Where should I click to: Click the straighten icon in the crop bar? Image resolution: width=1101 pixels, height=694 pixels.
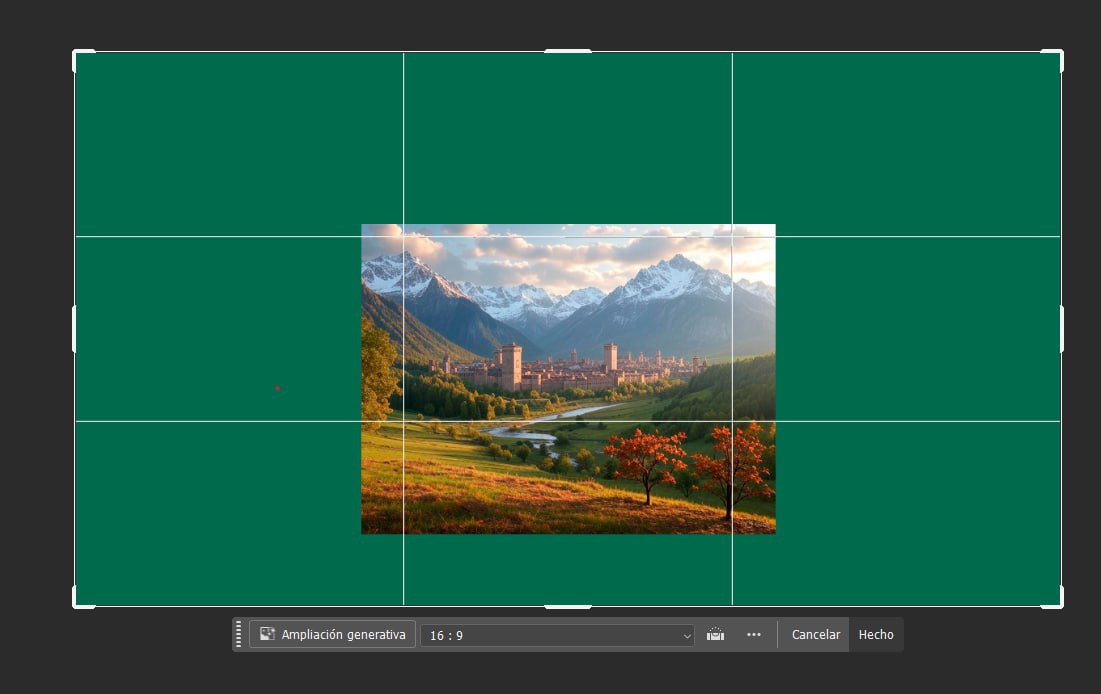(716, 634)
